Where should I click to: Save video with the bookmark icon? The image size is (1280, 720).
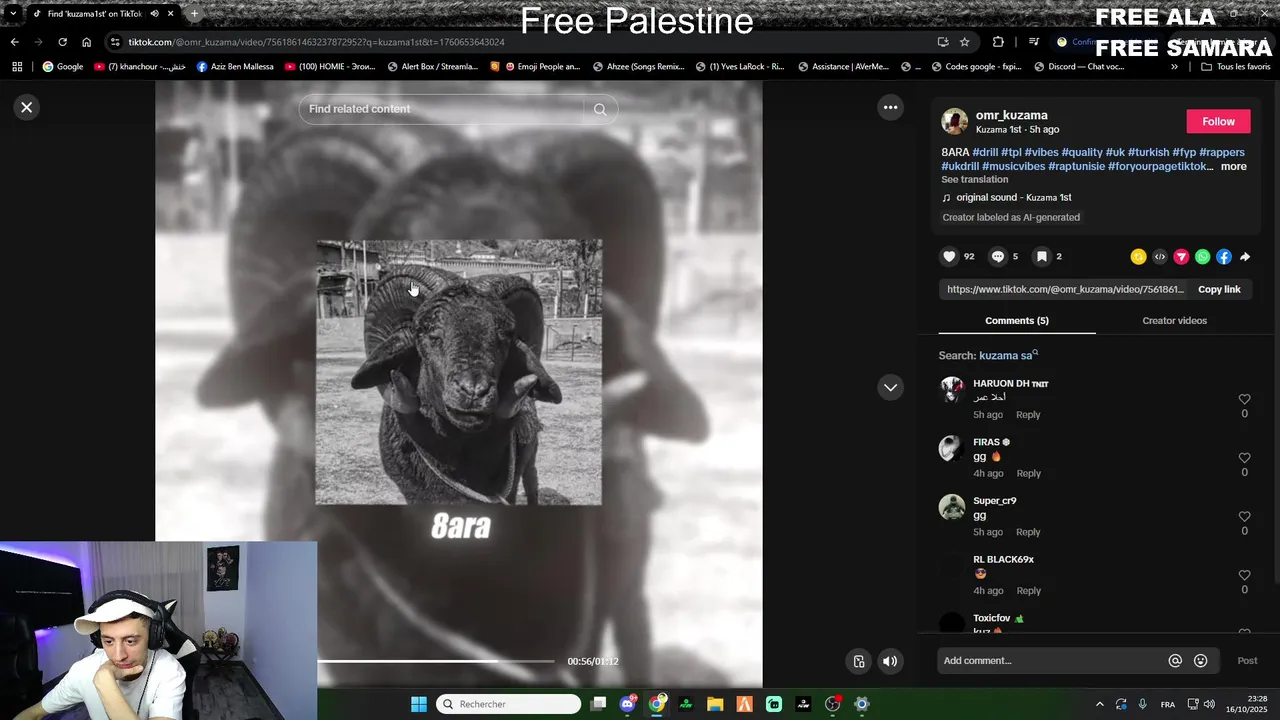[x=1041, y=257]
